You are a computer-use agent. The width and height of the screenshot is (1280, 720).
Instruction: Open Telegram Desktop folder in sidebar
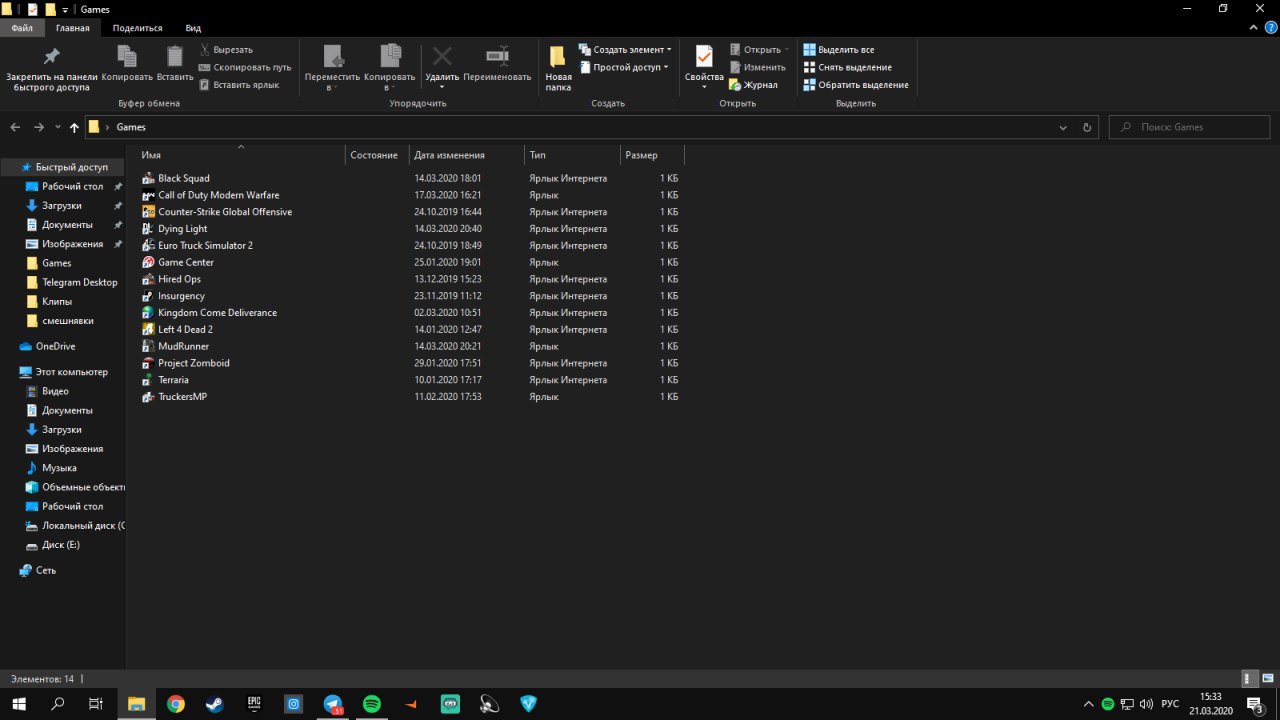[80, 282]
